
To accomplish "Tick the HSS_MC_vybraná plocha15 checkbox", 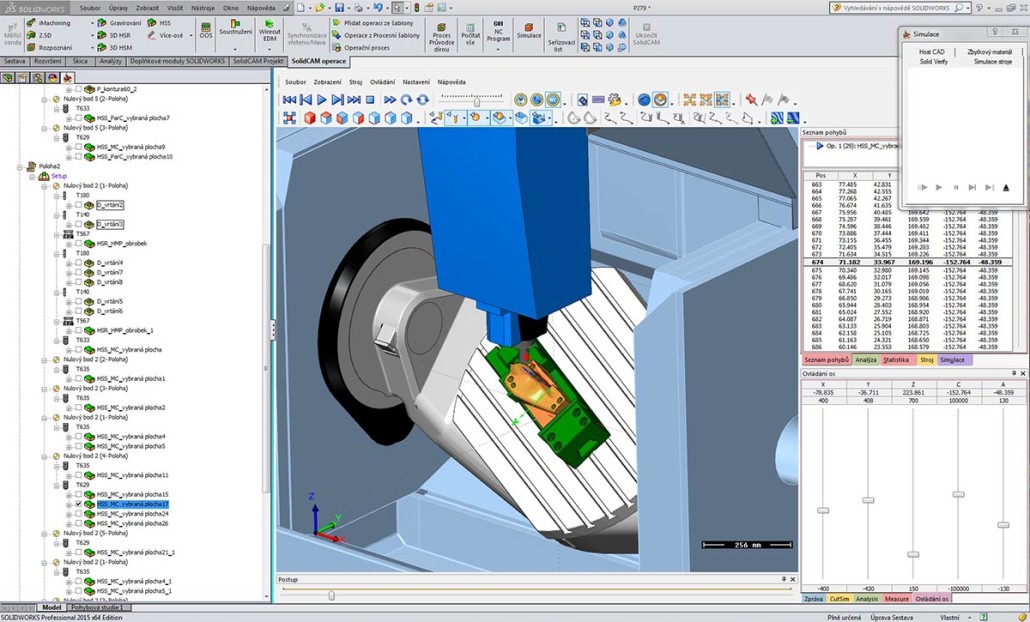I will click(x=79, y=495).
